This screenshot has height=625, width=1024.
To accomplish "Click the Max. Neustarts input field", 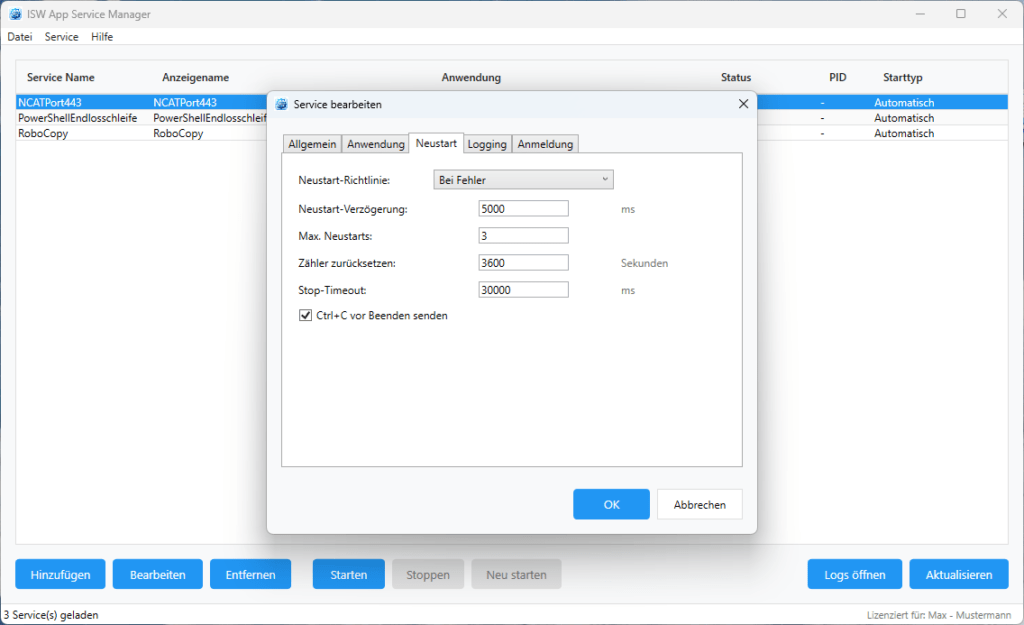I will click(x=523, y=235).
